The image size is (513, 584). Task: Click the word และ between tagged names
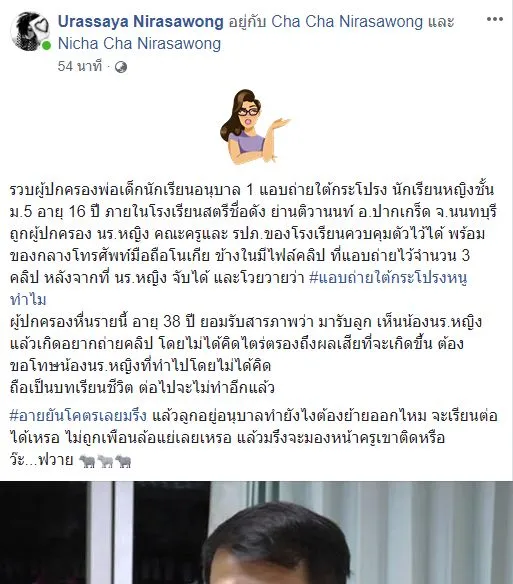441,22
